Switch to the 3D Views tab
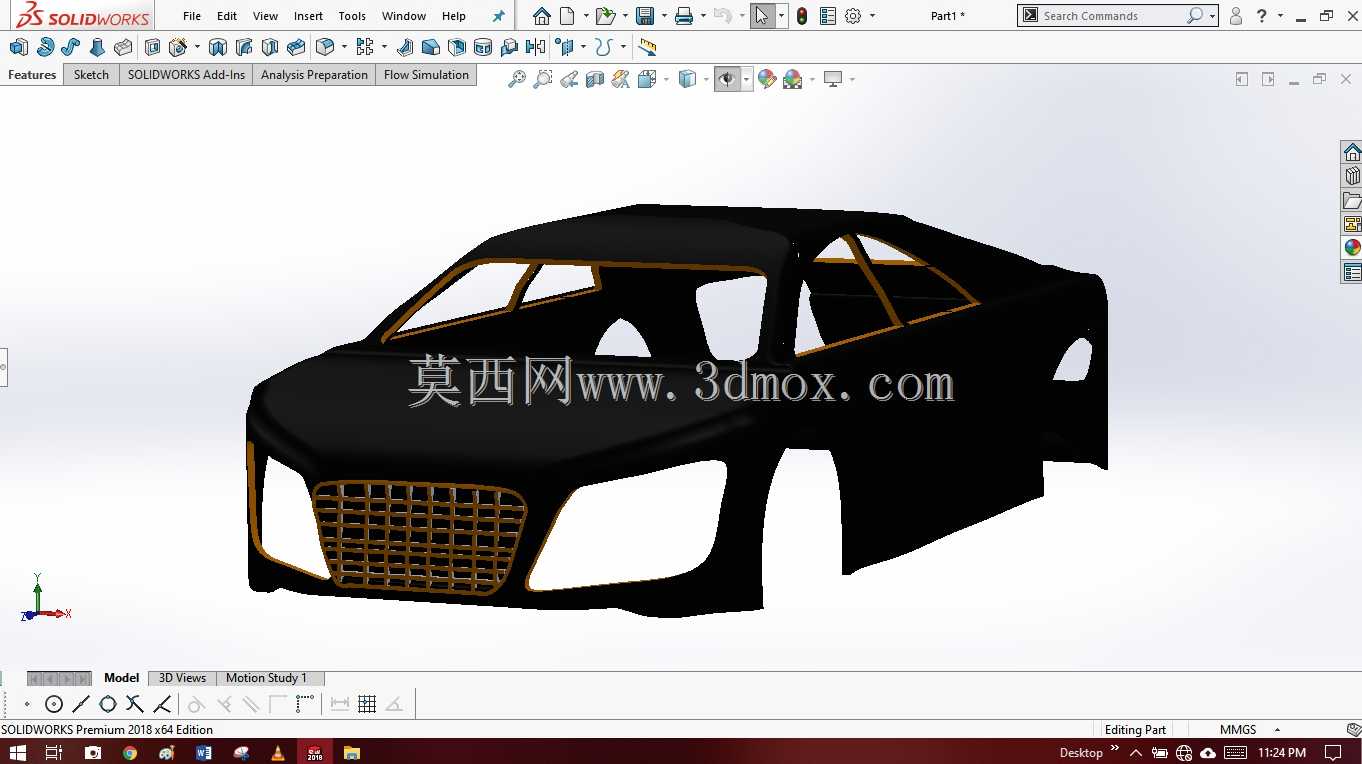 [x=182, y=678]
